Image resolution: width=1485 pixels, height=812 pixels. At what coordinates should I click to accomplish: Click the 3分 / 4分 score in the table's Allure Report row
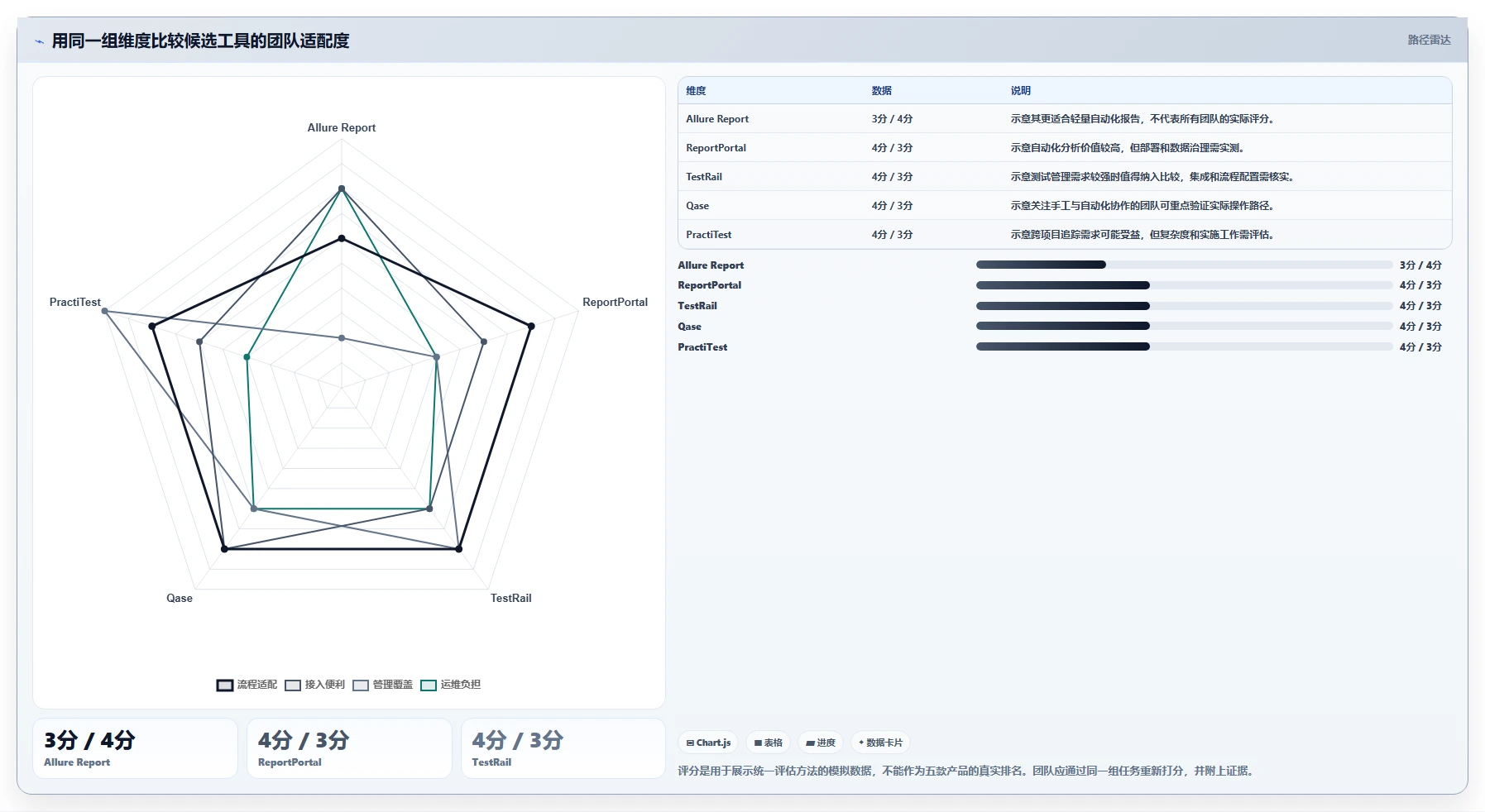tap(892, 119)
